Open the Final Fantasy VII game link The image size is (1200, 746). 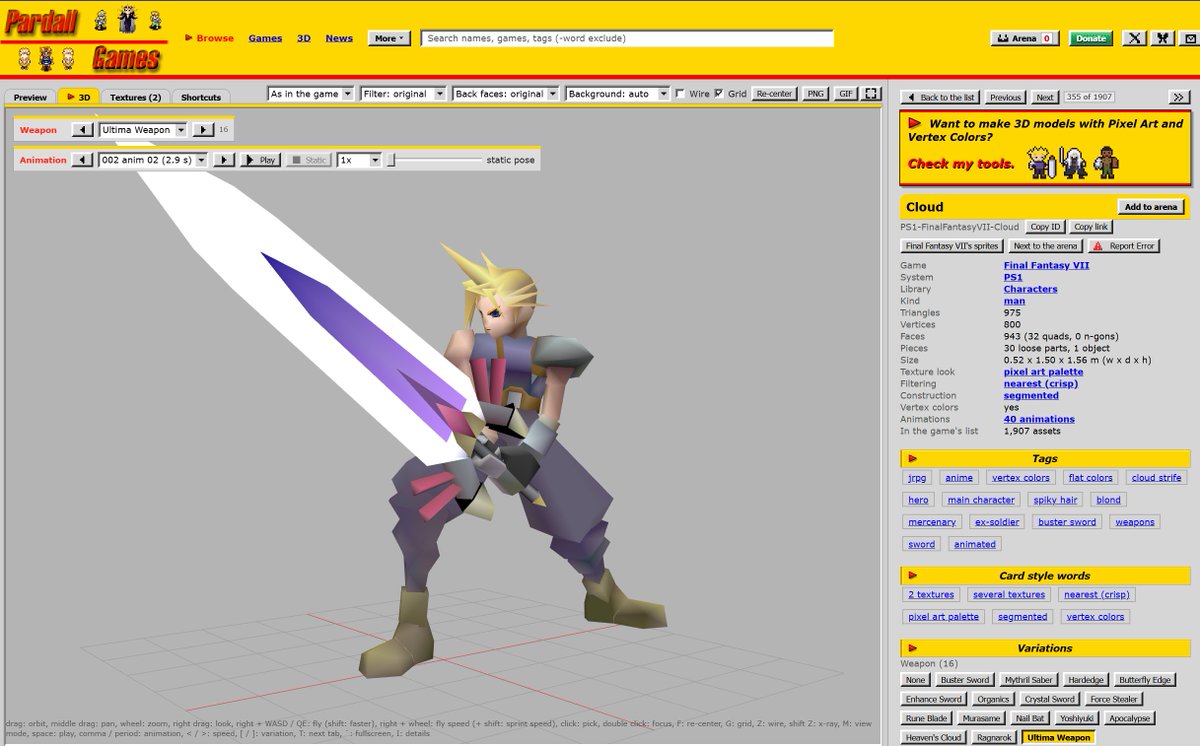[1046, 265]
